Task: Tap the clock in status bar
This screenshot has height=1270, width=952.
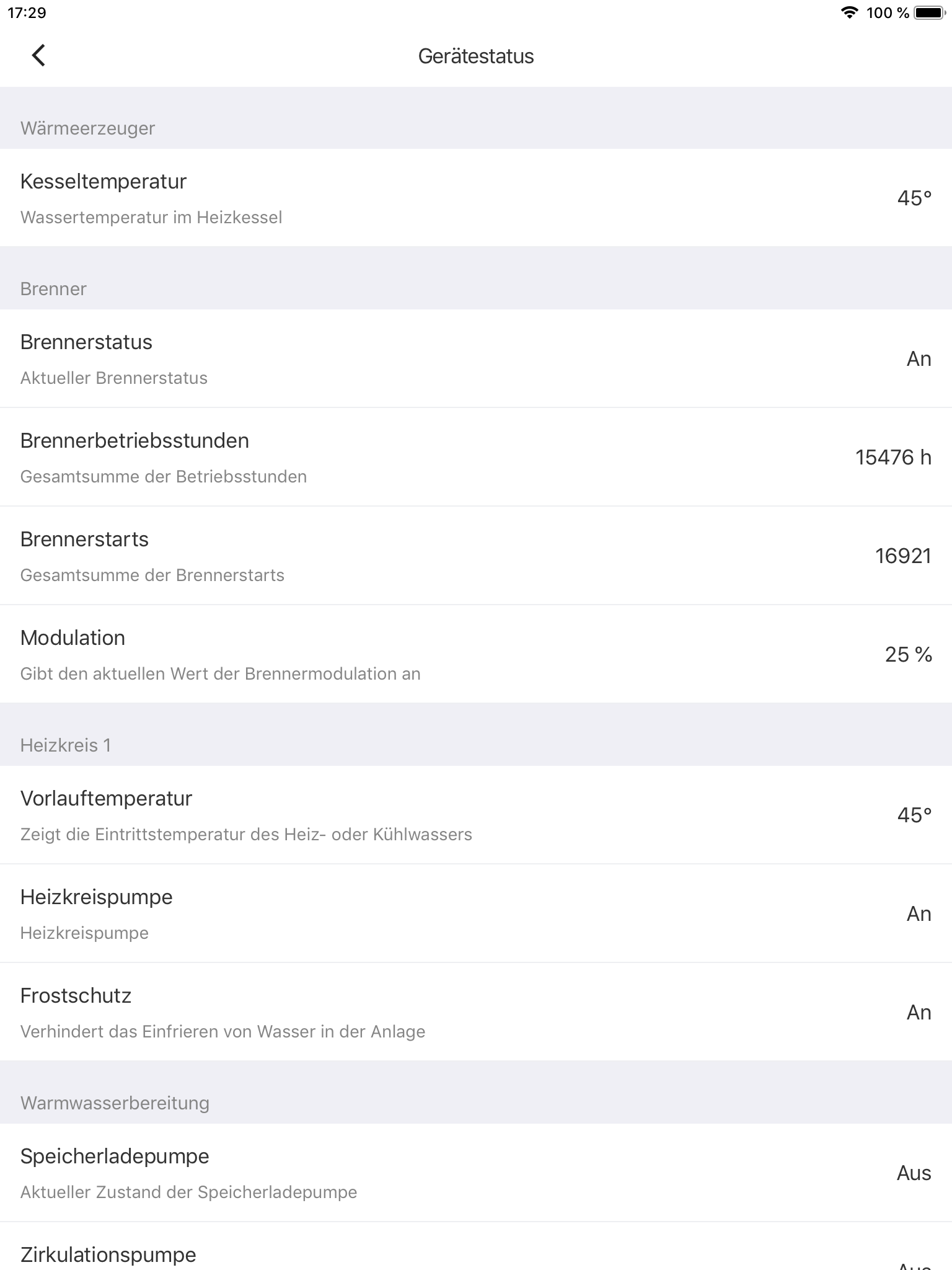Action: pyautogui.click(x=27, y=12)
